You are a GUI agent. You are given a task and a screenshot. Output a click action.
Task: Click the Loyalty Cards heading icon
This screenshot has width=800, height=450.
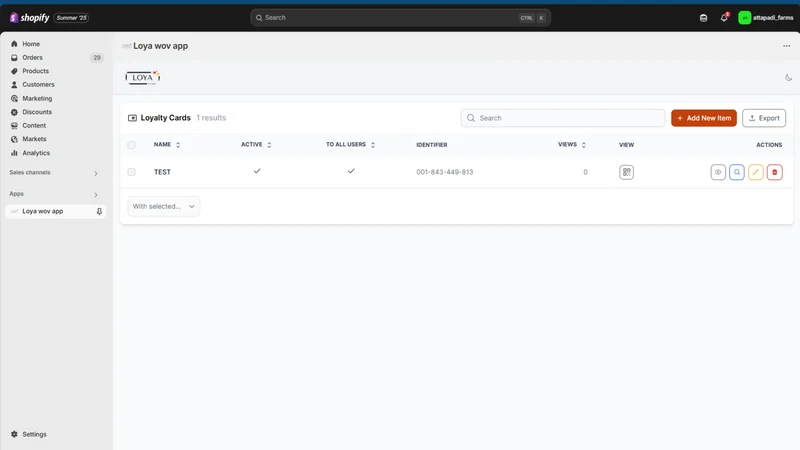(132, 118)
